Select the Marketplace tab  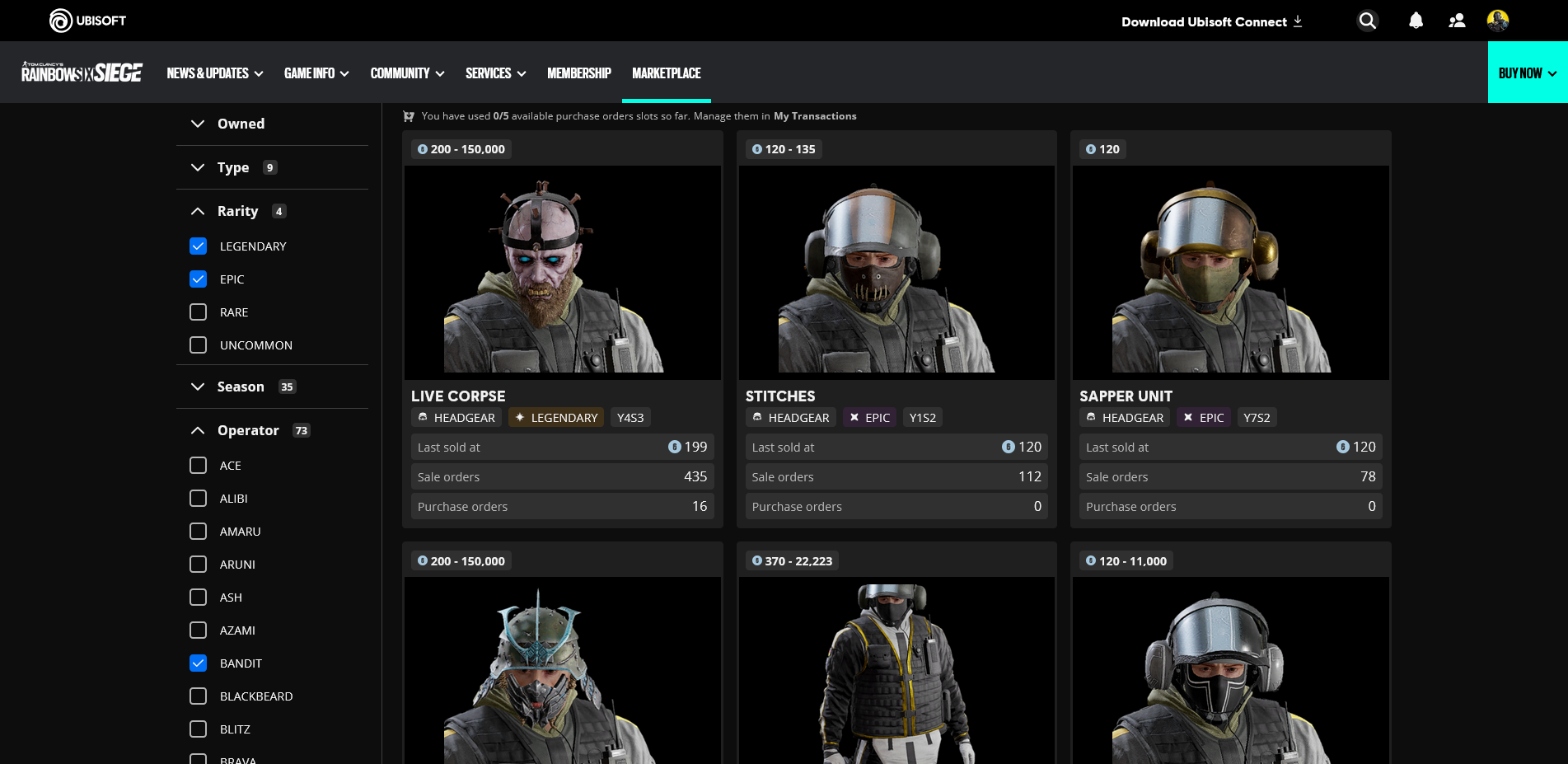[x=667, y=73]
